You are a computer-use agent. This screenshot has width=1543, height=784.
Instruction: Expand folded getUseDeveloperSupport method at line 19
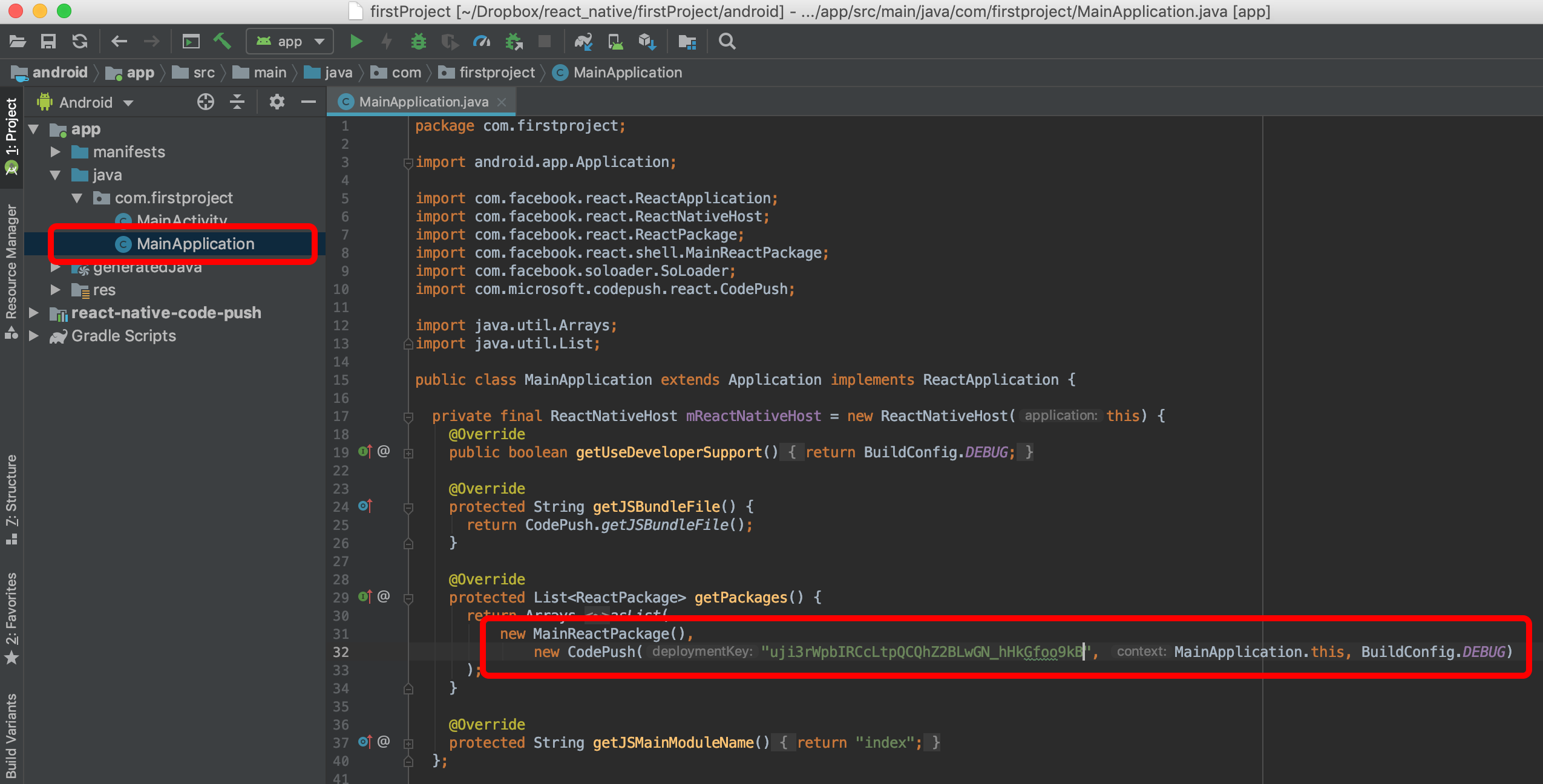408,453
